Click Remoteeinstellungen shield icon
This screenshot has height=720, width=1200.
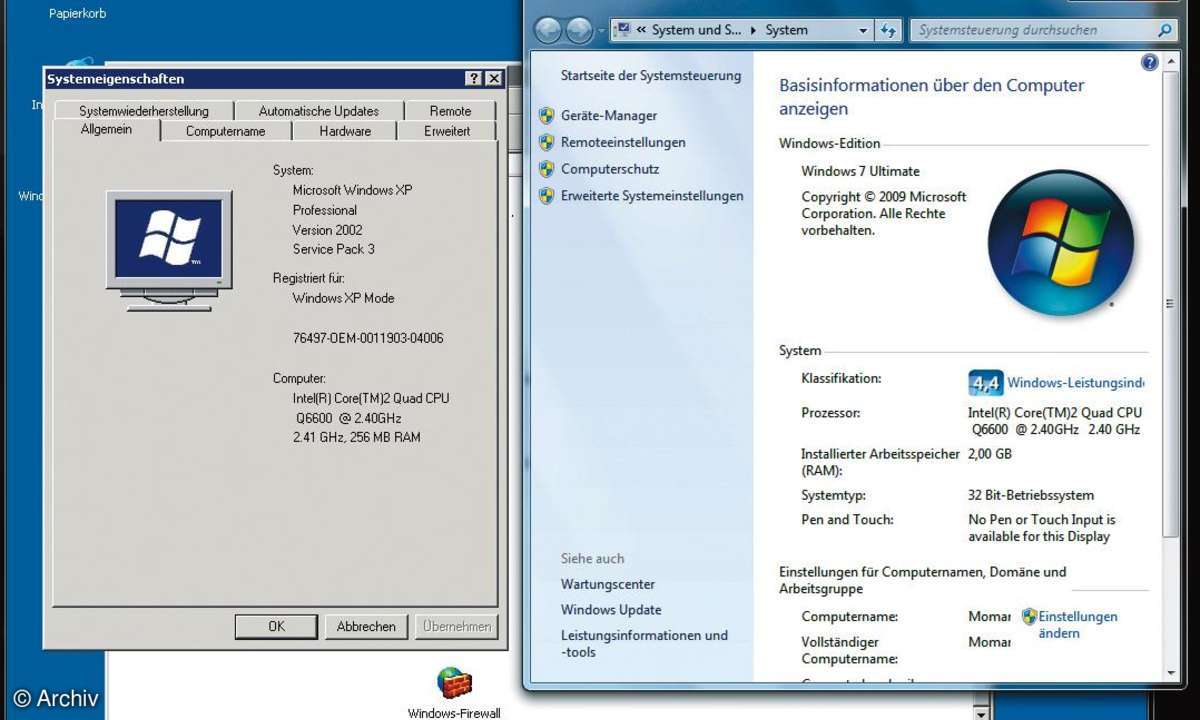546,143
